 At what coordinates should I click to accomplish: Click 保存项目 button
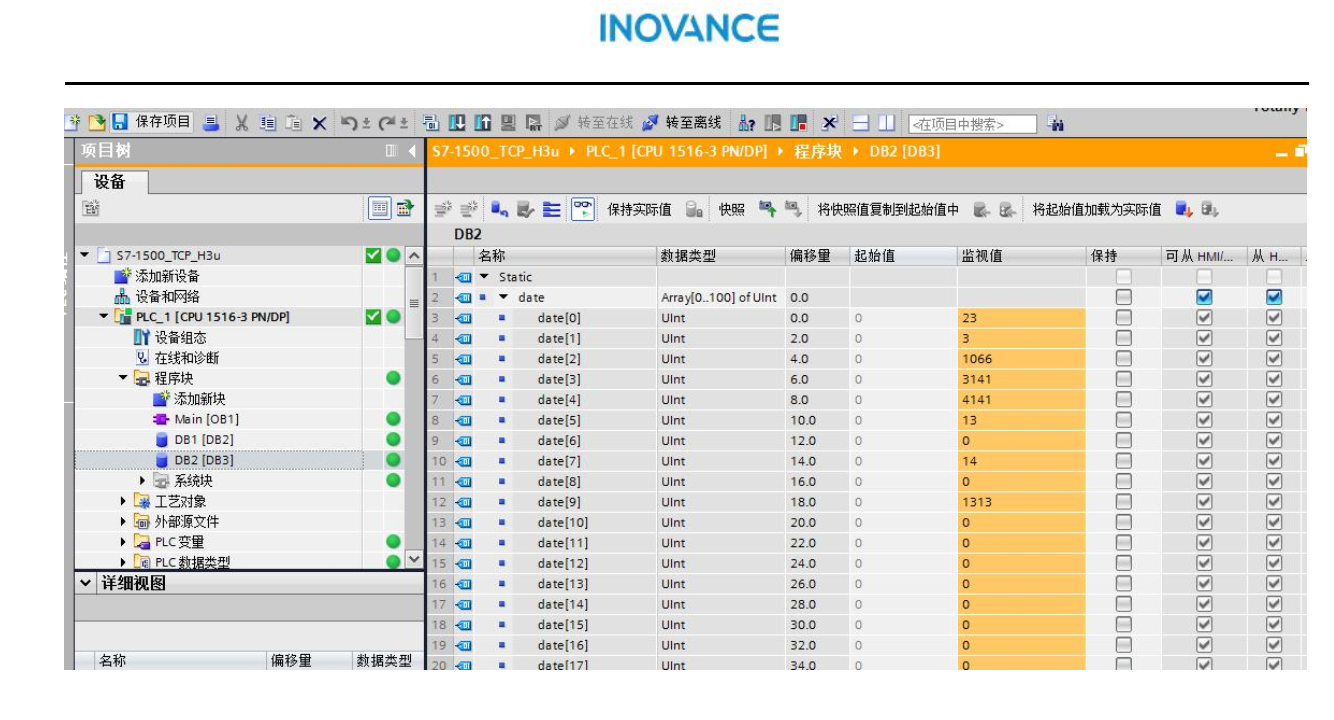(152, 122)
